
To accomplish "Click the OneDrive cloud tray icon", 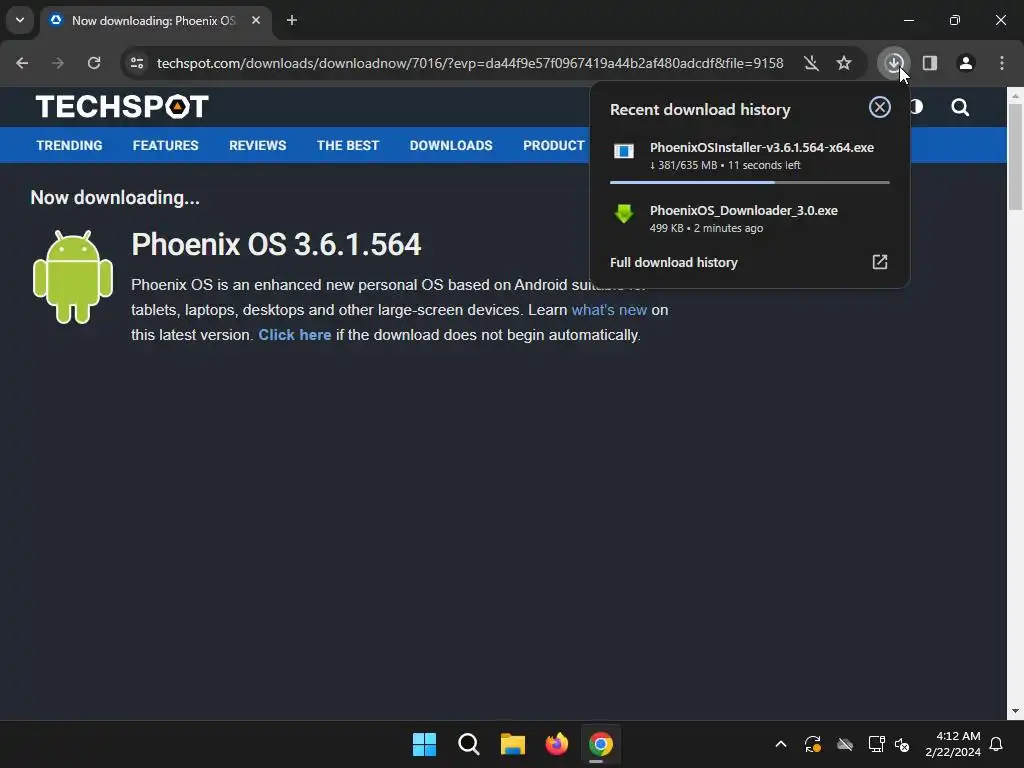I will pos(844,744).
